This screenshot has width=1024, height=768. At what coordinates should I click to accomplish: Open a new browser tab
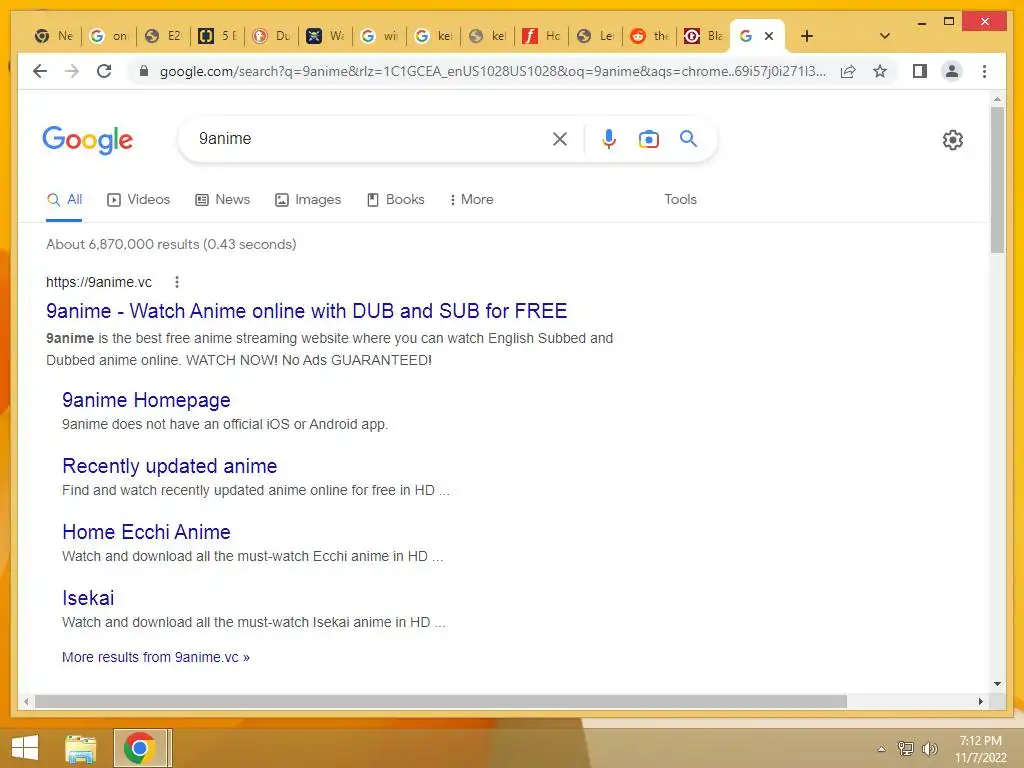(807, 36)
